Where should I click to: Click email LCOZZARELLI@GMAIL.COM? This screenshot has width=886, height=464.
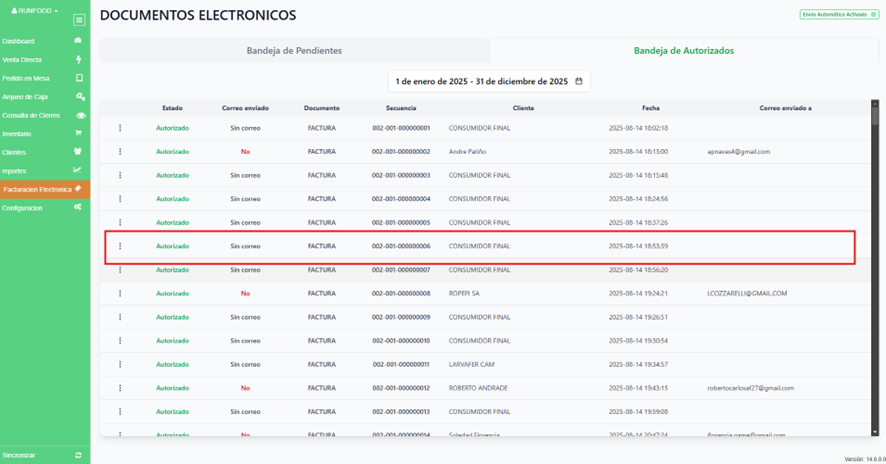click(747, 294)
